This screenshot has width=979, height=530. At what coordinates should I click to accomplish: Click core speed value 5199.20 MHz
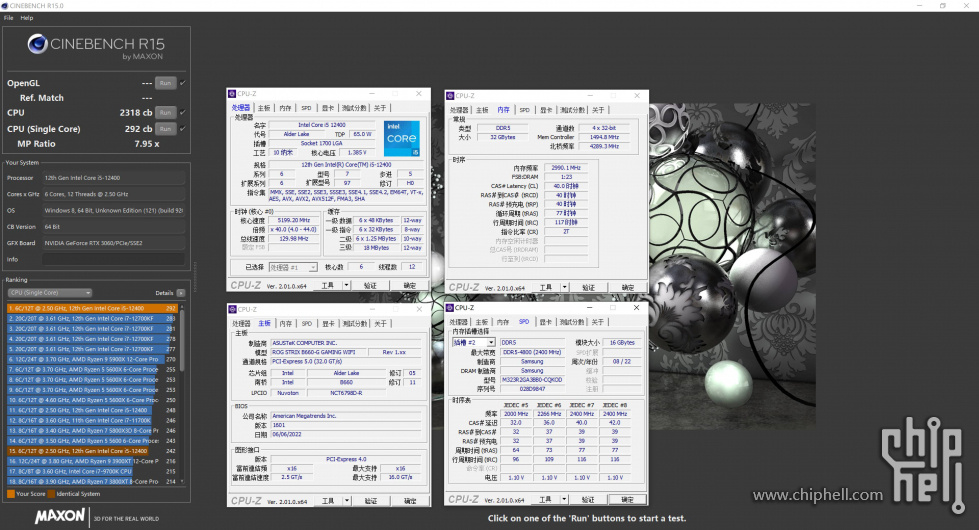pos(293,220)
